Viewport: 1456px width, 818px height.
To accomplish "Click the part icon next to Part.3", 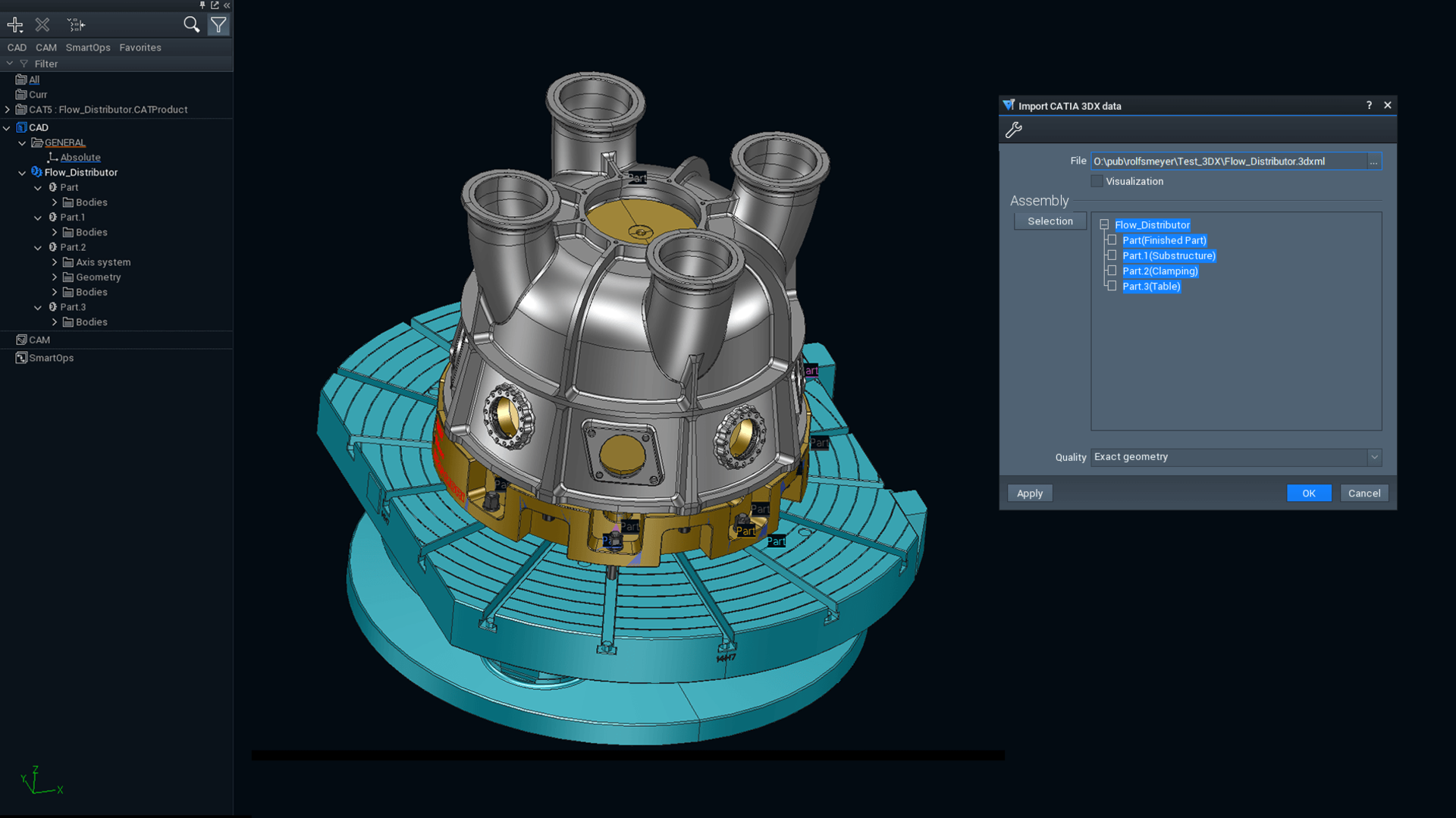I will pyautogui.click(x=53, y=307).
